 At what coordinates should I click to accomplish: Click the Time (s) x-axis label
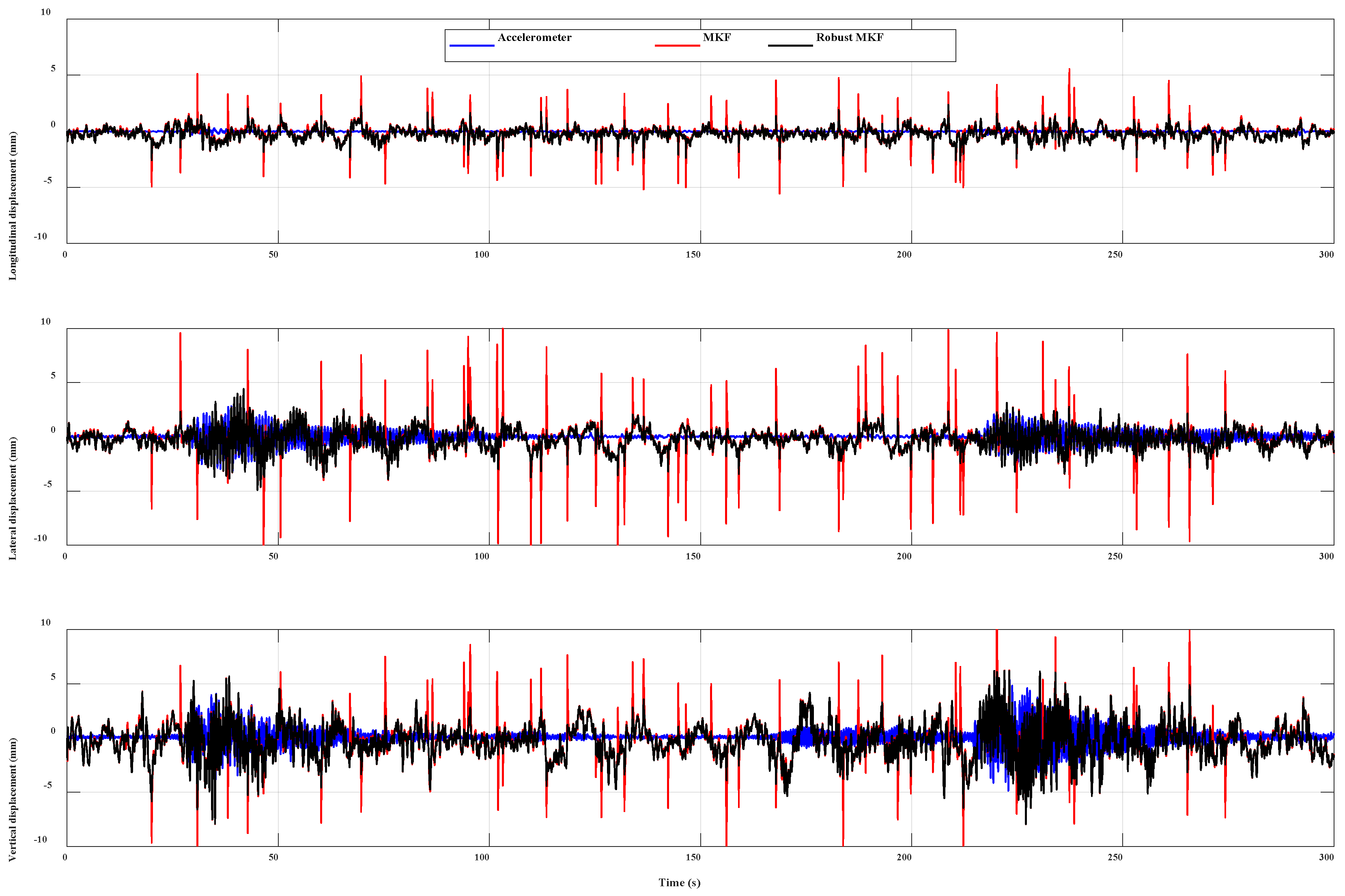tap(679, 882)
